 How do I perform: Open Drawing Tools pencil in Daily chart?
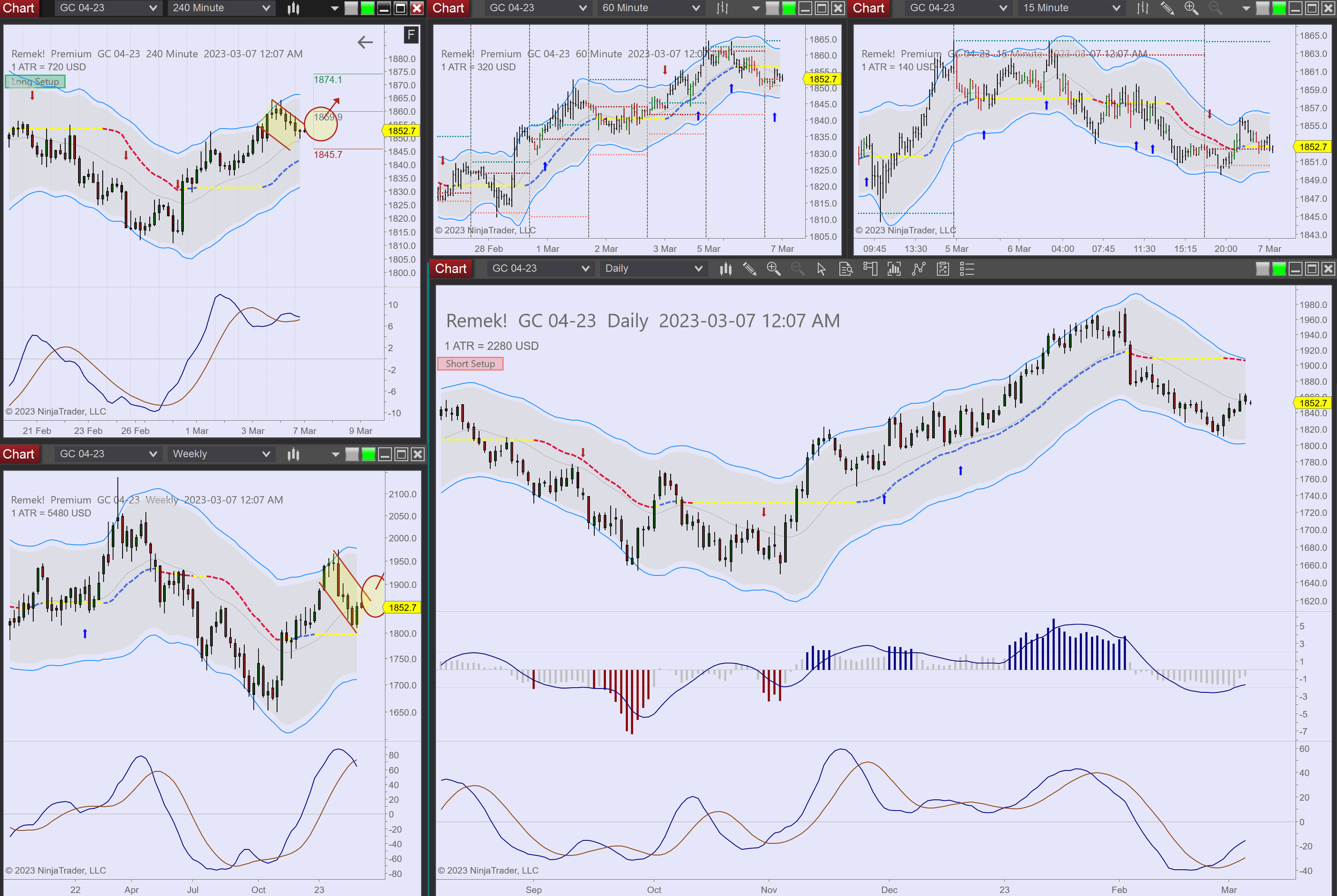pos(749,268)
